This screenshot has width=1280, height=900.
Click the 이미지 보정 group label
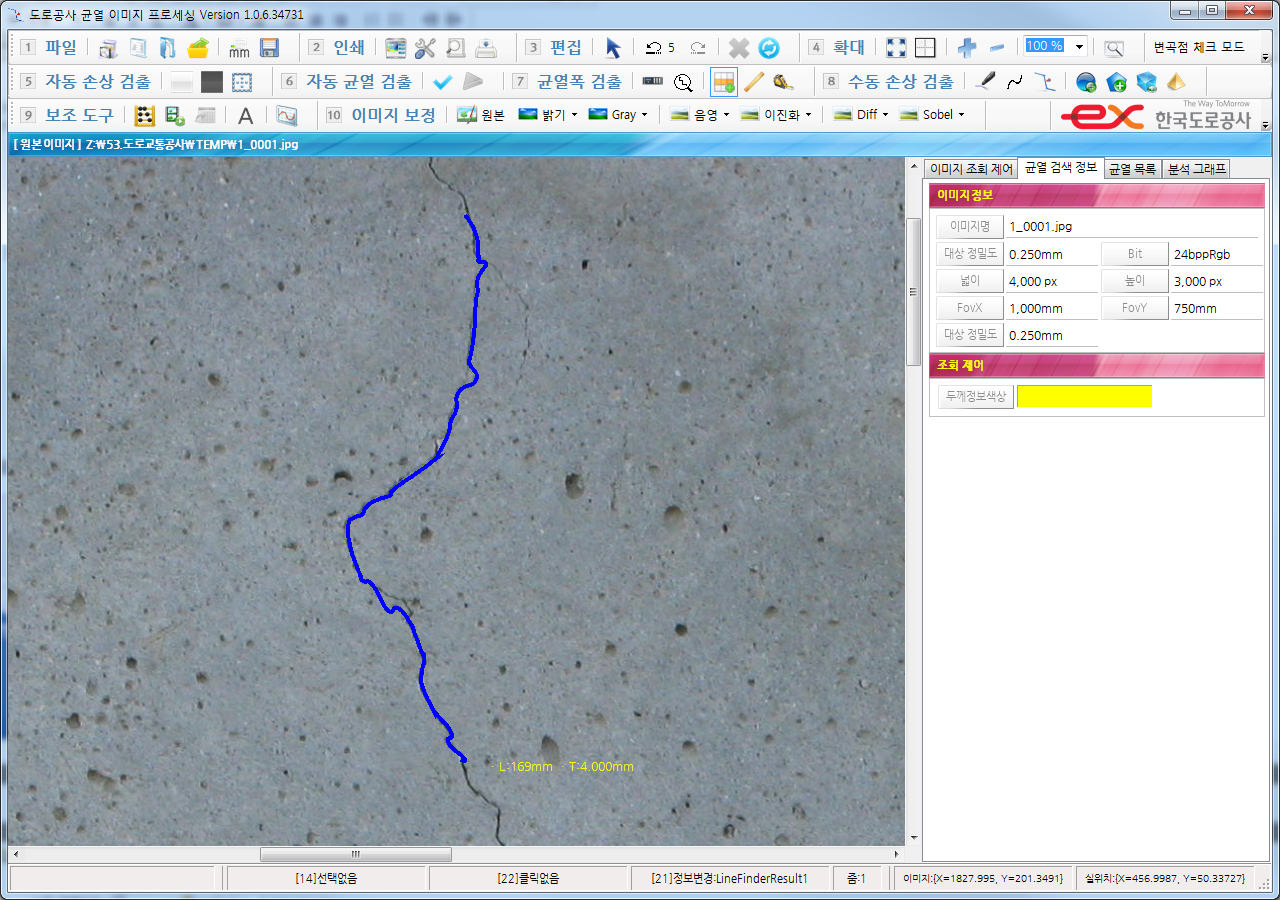point(393,115)
